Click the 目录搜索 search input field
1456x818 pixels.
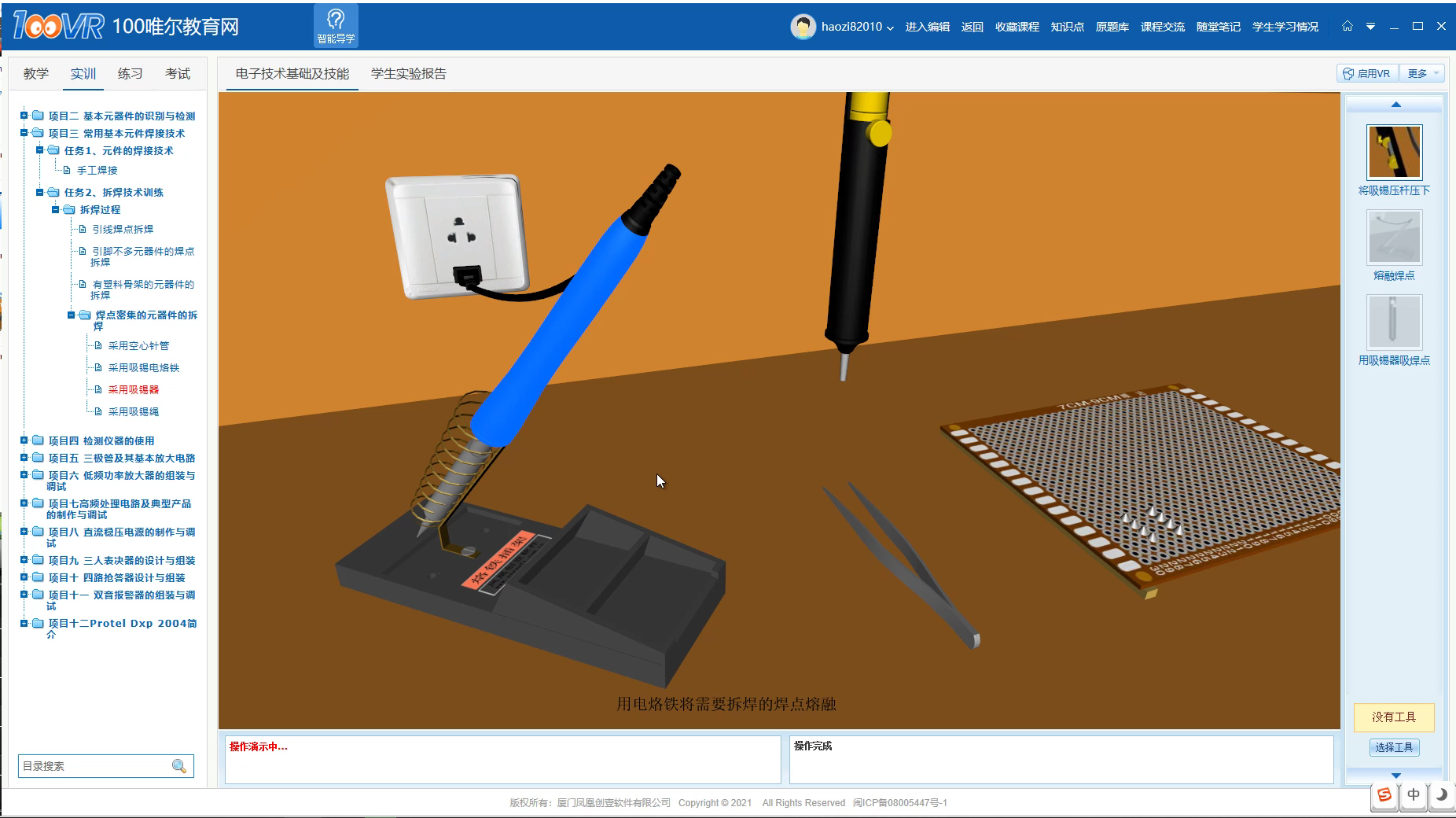(x=93, y=766)
